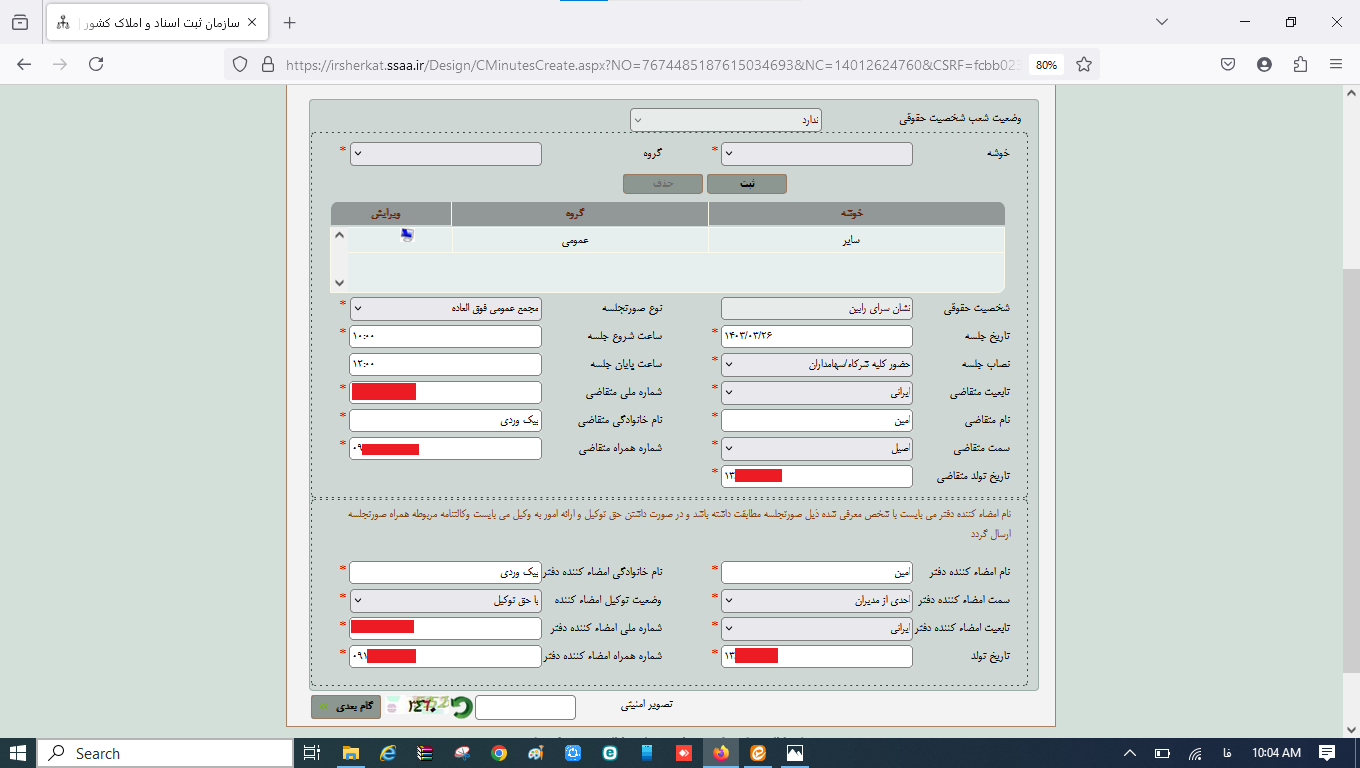
Task: Click the نام متقاضی field
Action: (x=817, y=420)
